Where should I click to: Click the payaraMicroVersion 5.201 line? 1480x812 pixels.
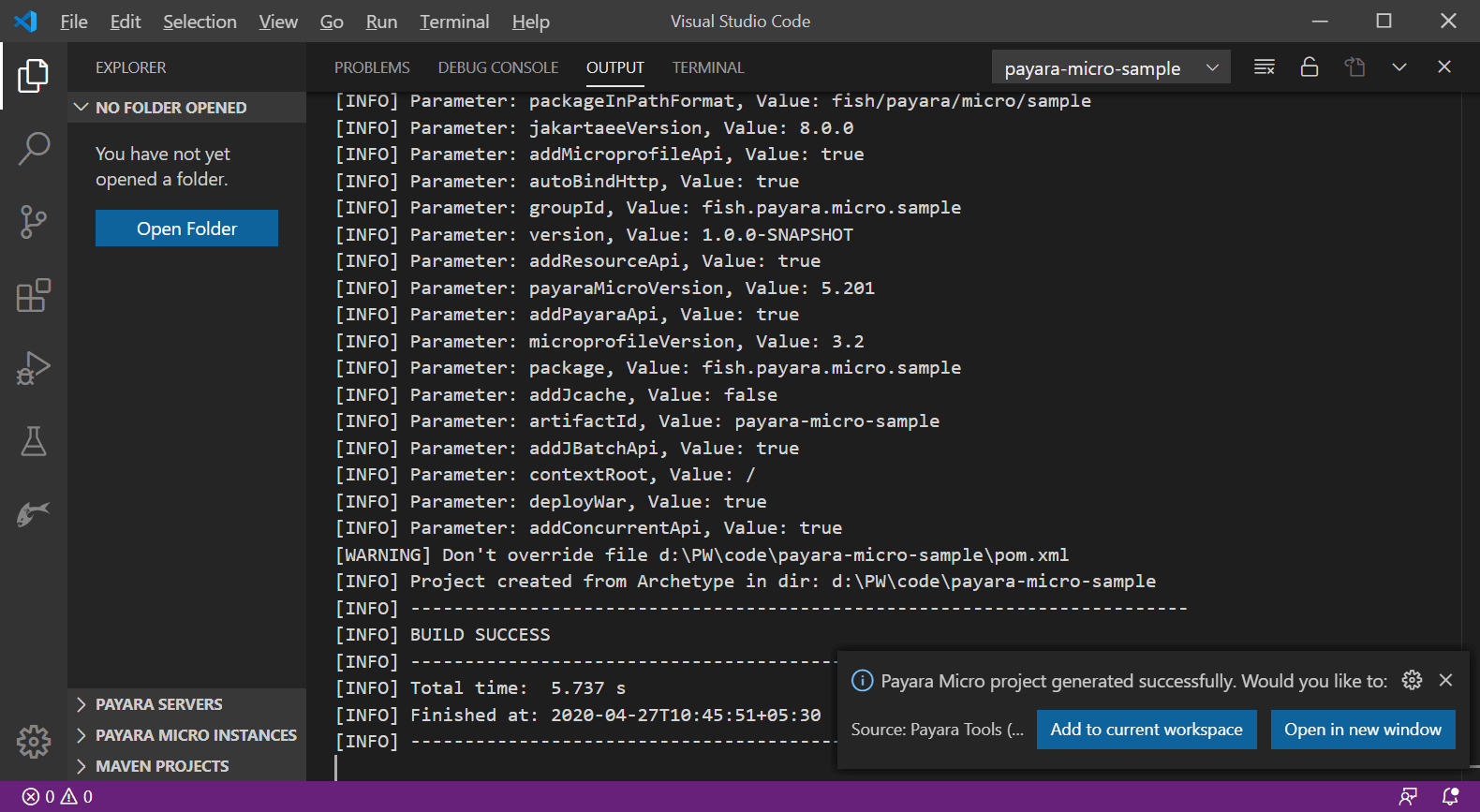click(x=605, y=288)
